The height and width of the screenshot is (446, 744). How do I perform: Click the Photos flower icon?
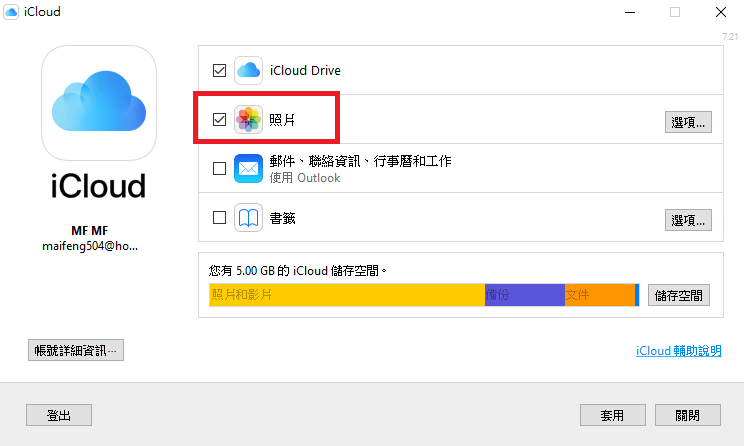[x=248, y=119]
